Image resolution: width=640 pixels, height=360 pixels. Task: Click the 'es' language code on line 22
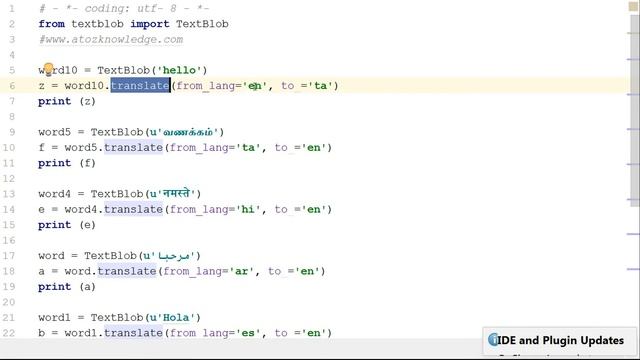(248, 333)
